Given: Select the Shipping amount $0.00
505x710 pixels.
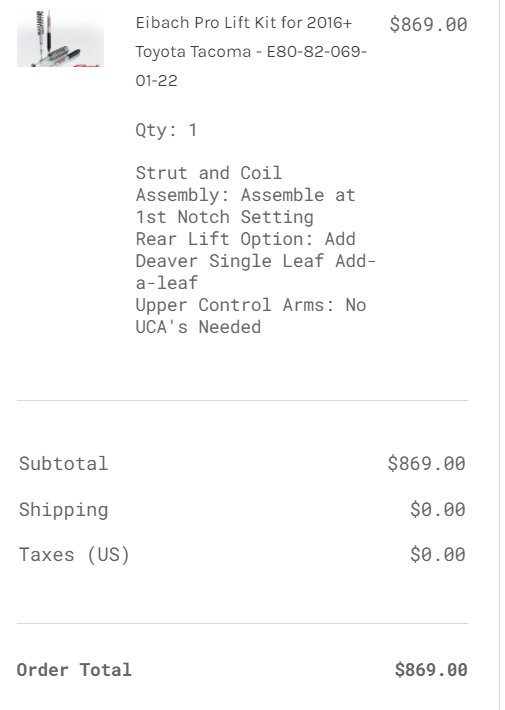Looking at the screenshot, I should pos(438,509).
